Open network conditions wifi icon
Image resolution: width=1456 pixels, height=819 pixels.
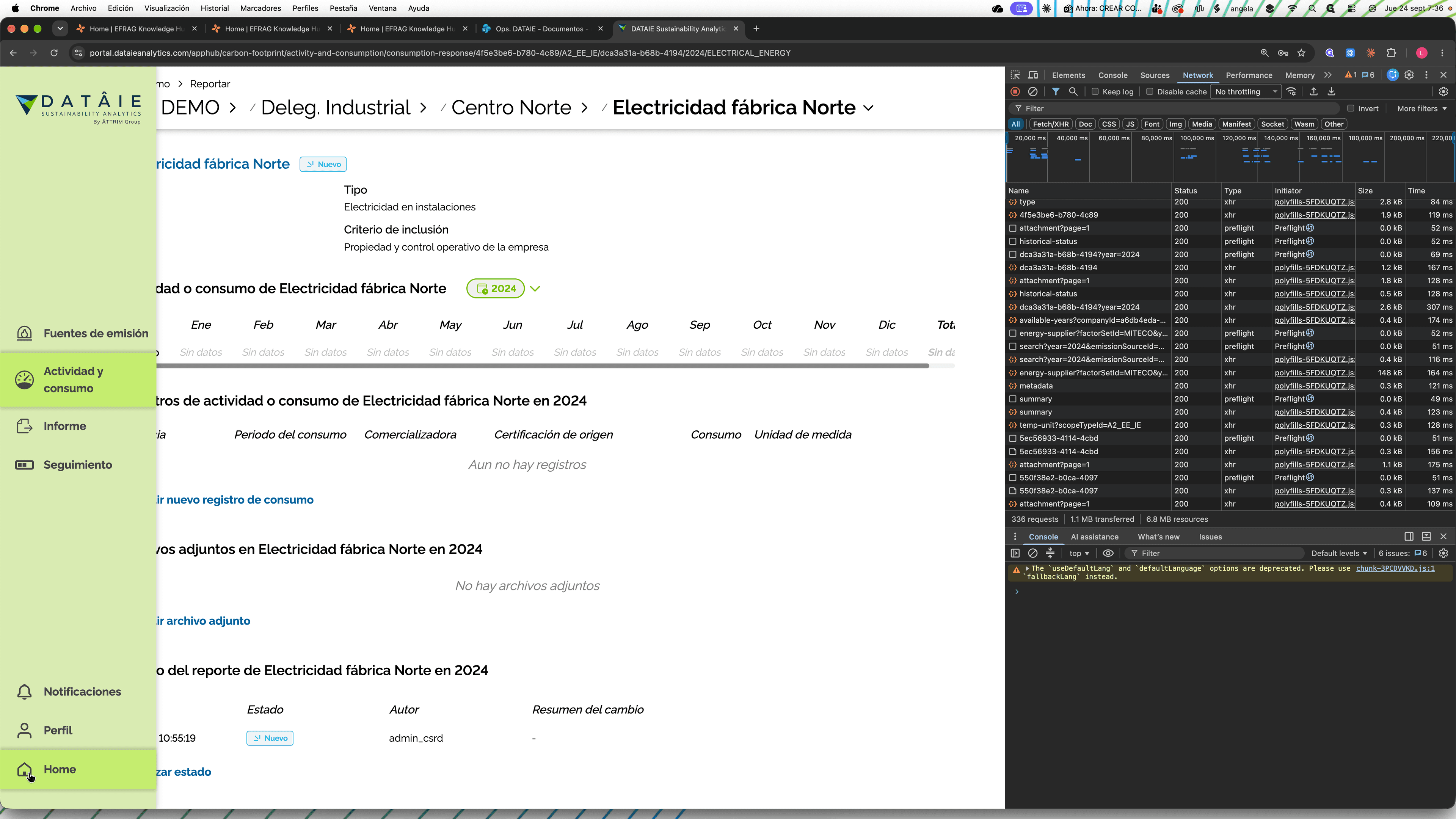[1291, 91]
